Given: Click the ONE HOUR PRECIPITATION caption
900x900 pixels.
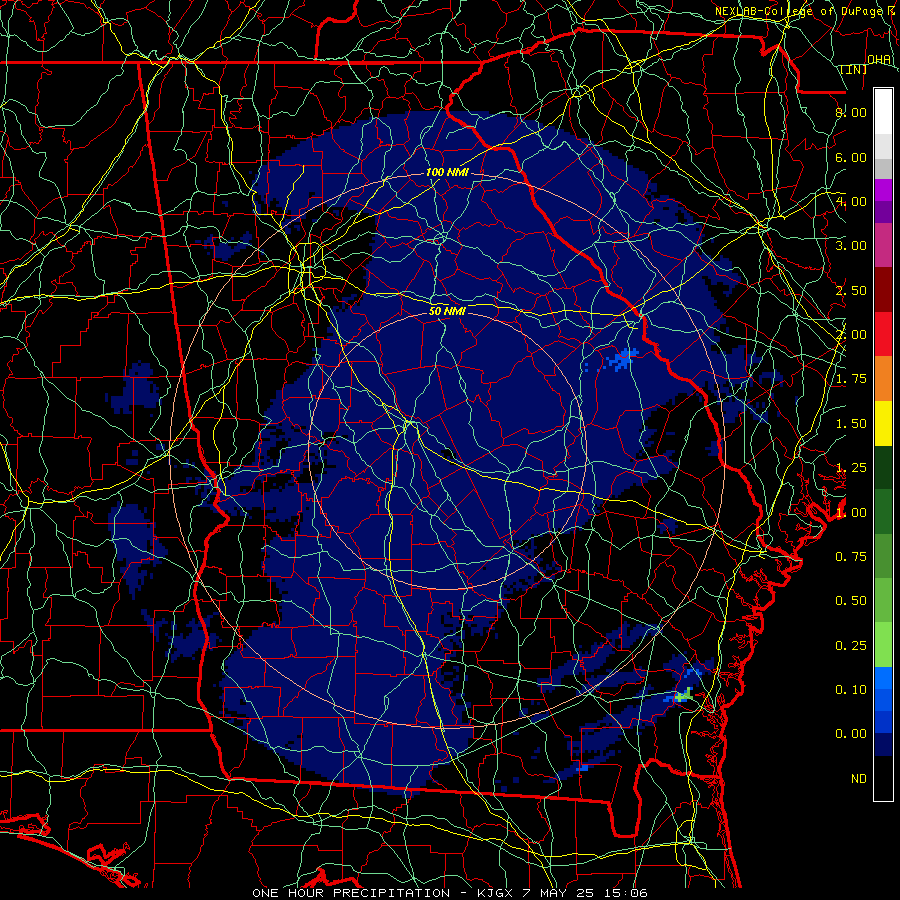Looking at the screenshot, I should (351, 893).
